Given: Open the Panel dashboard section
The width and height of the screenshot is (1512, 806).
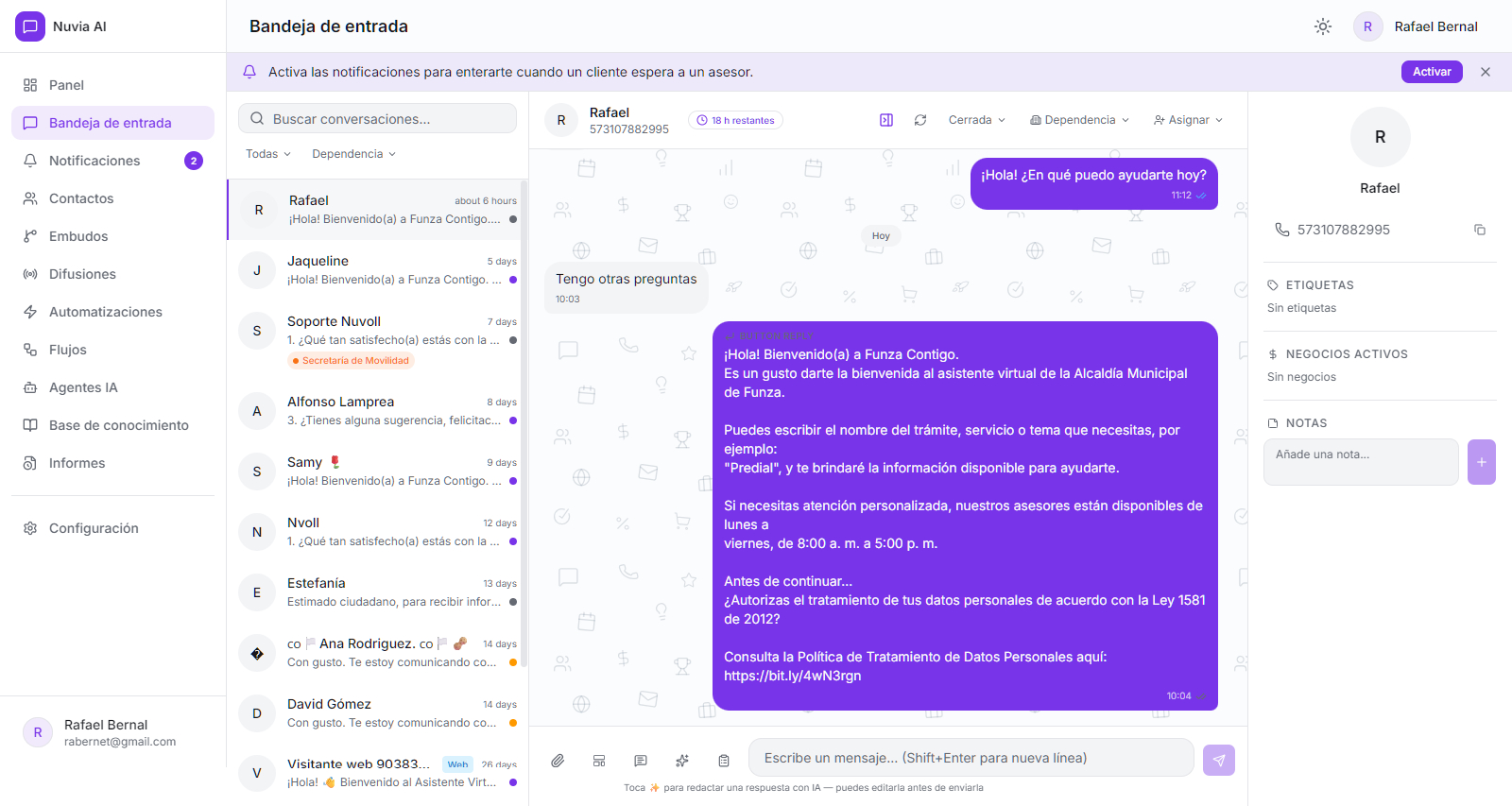Looking at the screenshot, I should [112, 85].
